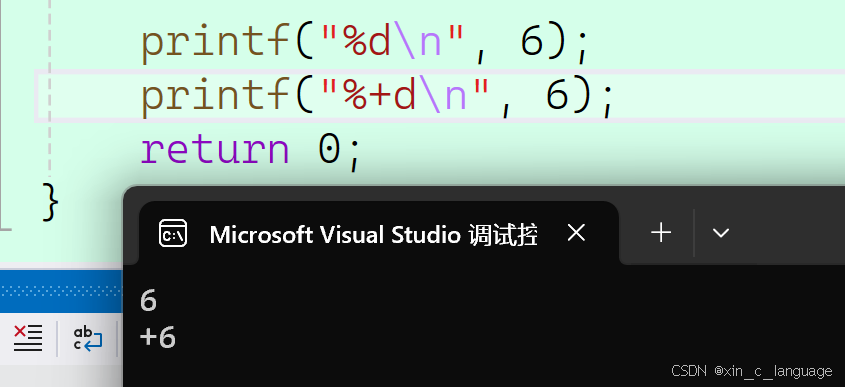This screenshot has width=845, height=387.
Task: Click the closing brace of the function
Action: tap(50, 202)
